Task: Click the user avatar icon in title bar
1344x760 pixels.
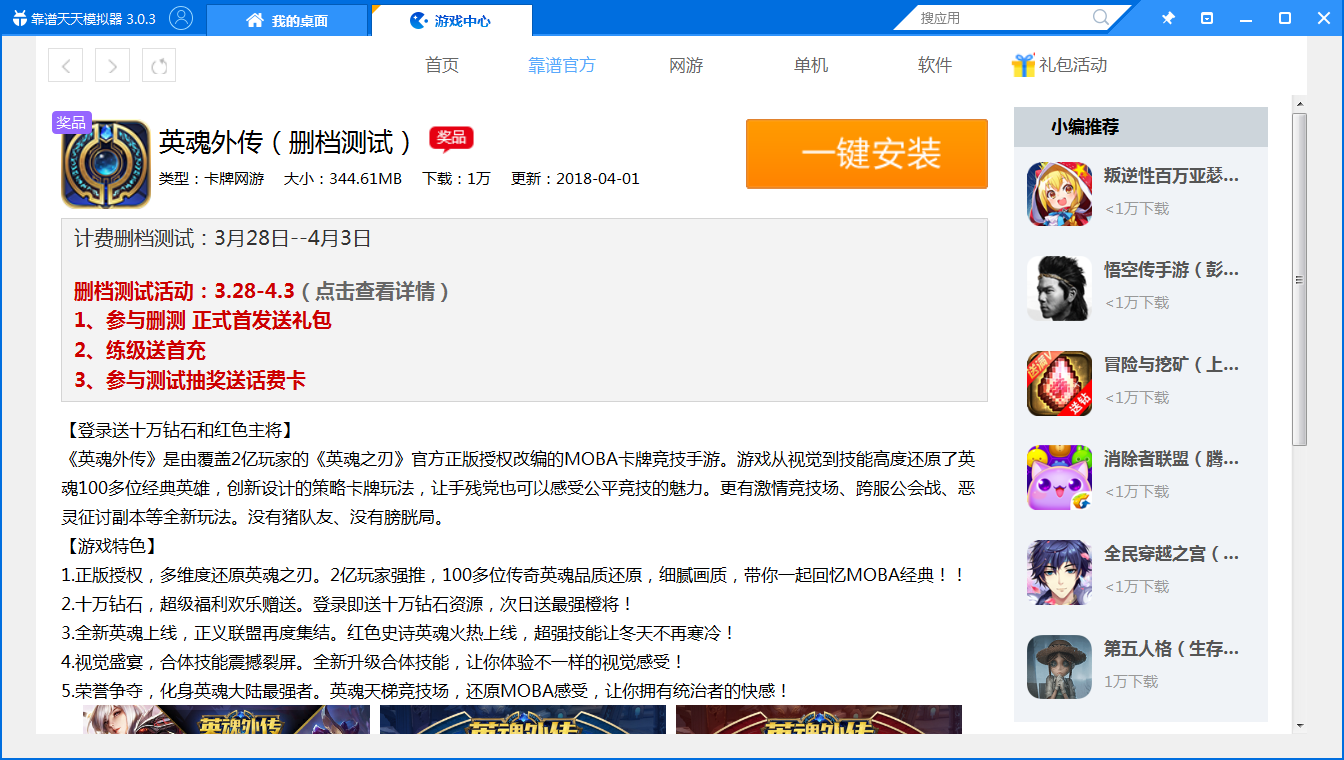Action: pyautogui.click(x=181, y=18)
